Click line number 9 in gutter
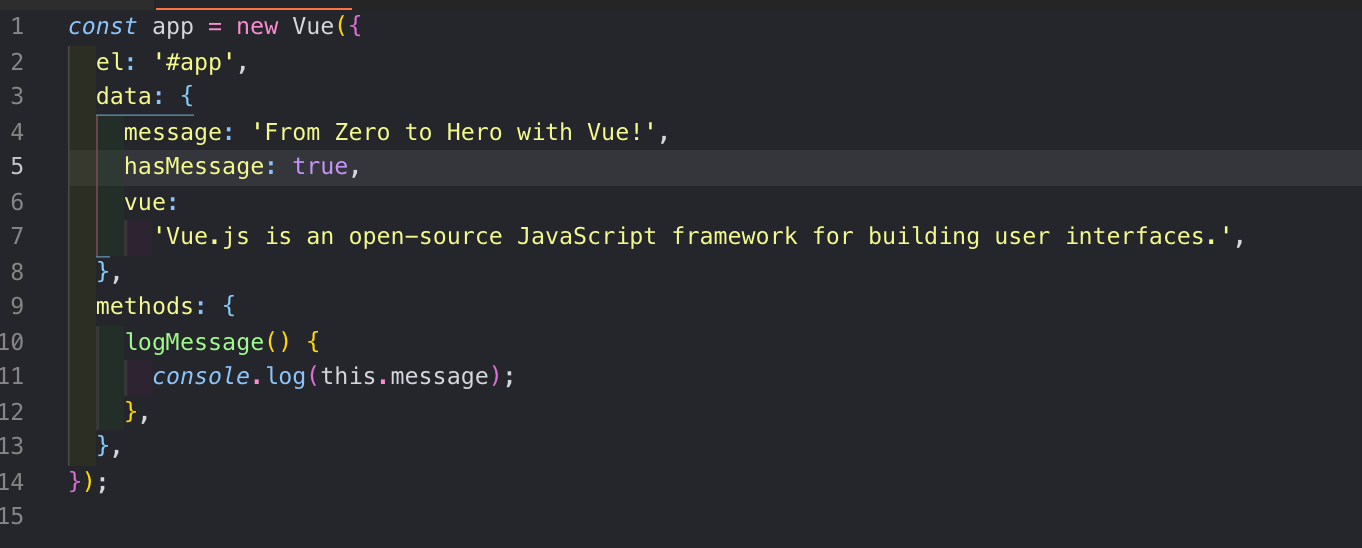 coord(17,307)
